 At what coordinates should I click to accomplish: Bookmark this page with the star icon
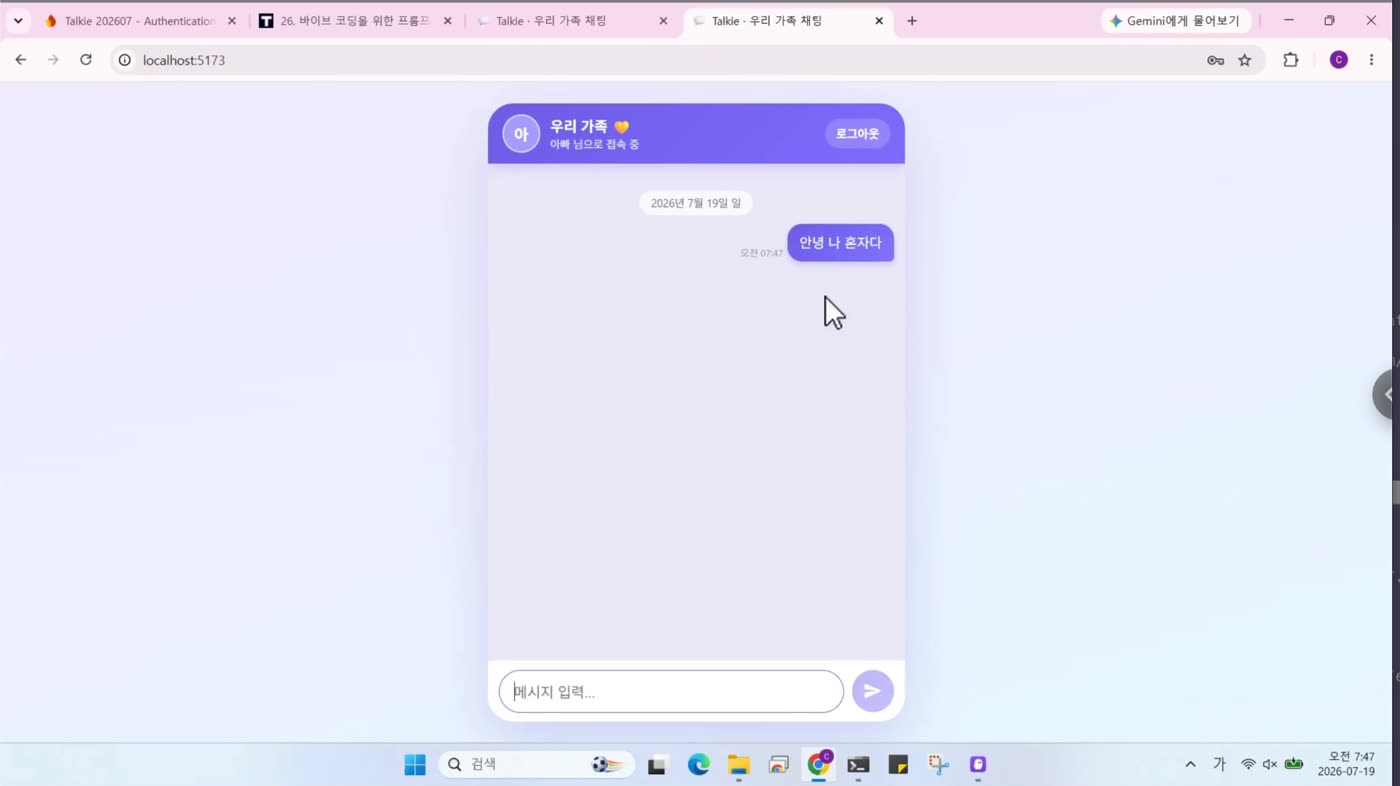coord(1244,60)
